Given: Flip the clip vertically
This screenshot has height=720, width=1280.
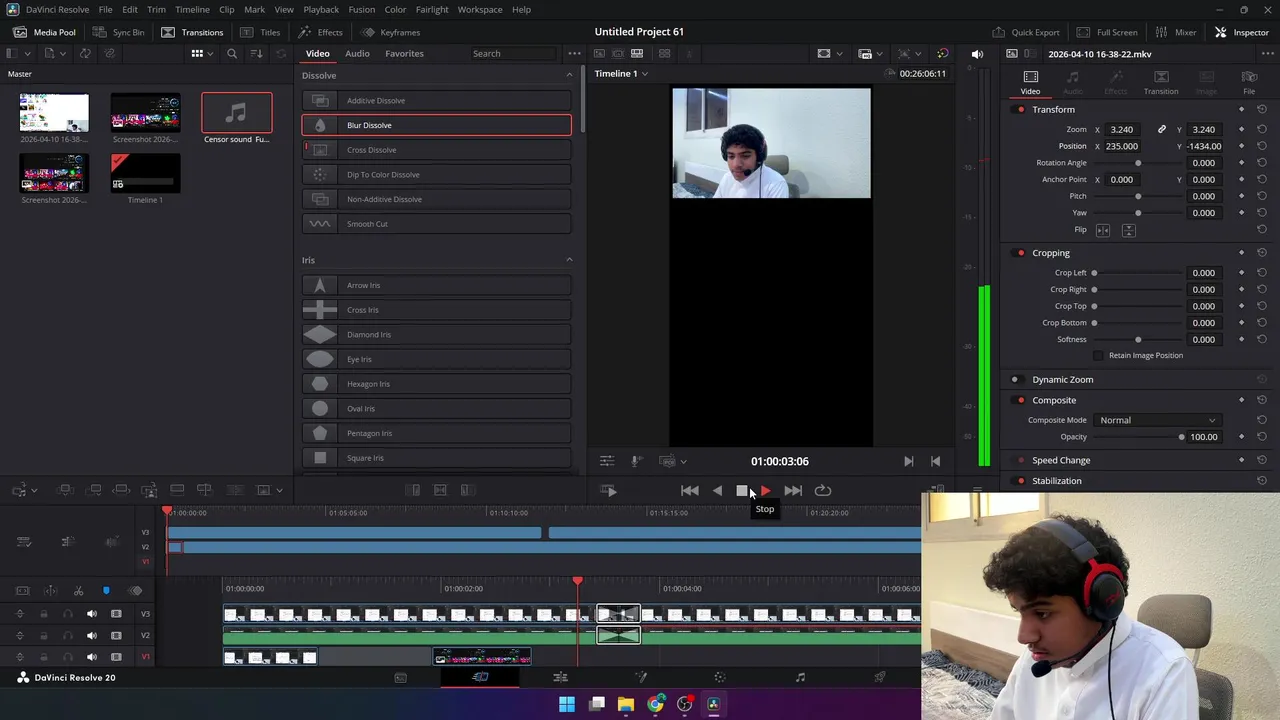Looking at the screenshot, I should tap(1128, 230).
